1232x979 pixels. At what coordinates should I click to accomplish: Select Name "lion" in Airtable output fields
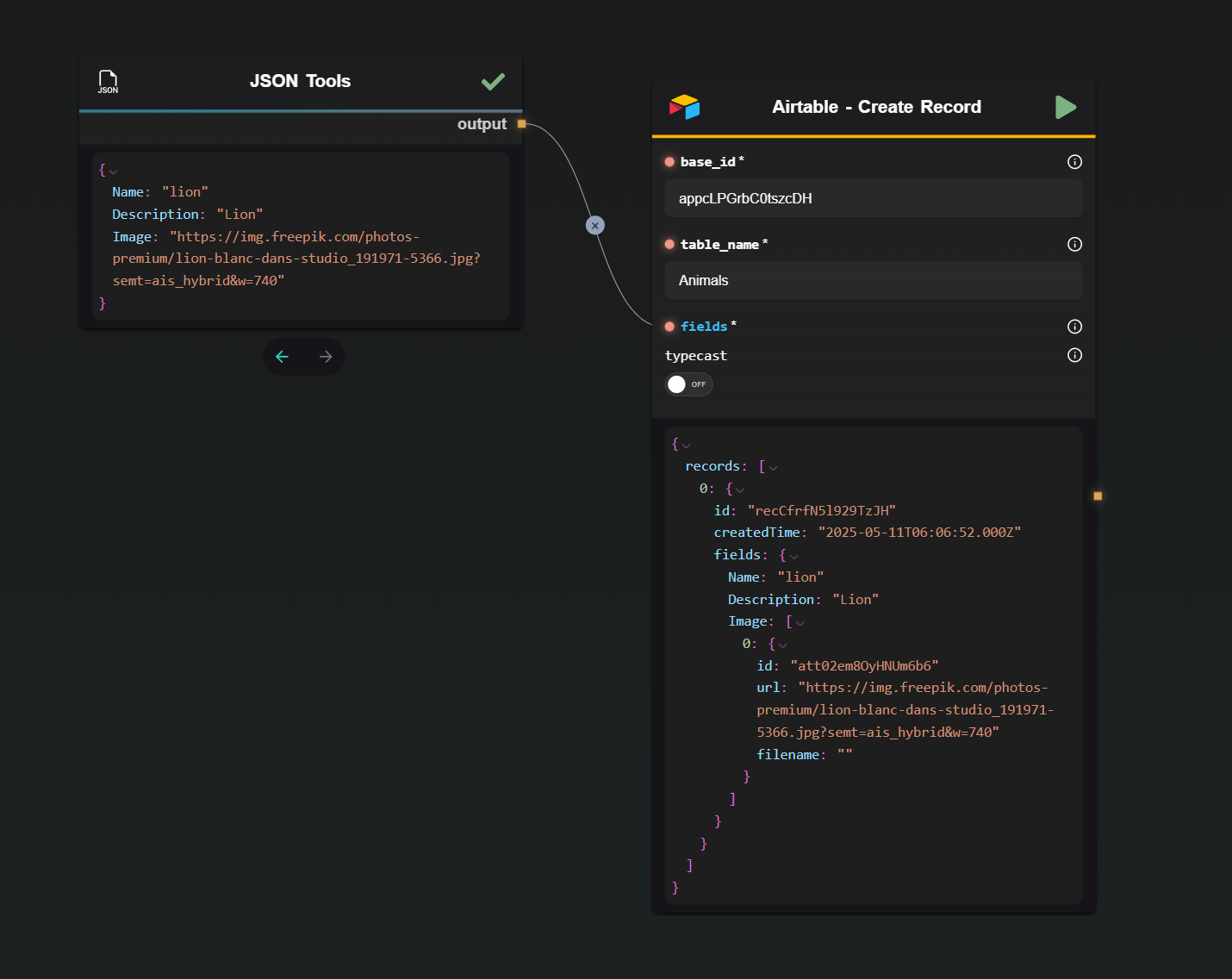click(800, 577)
